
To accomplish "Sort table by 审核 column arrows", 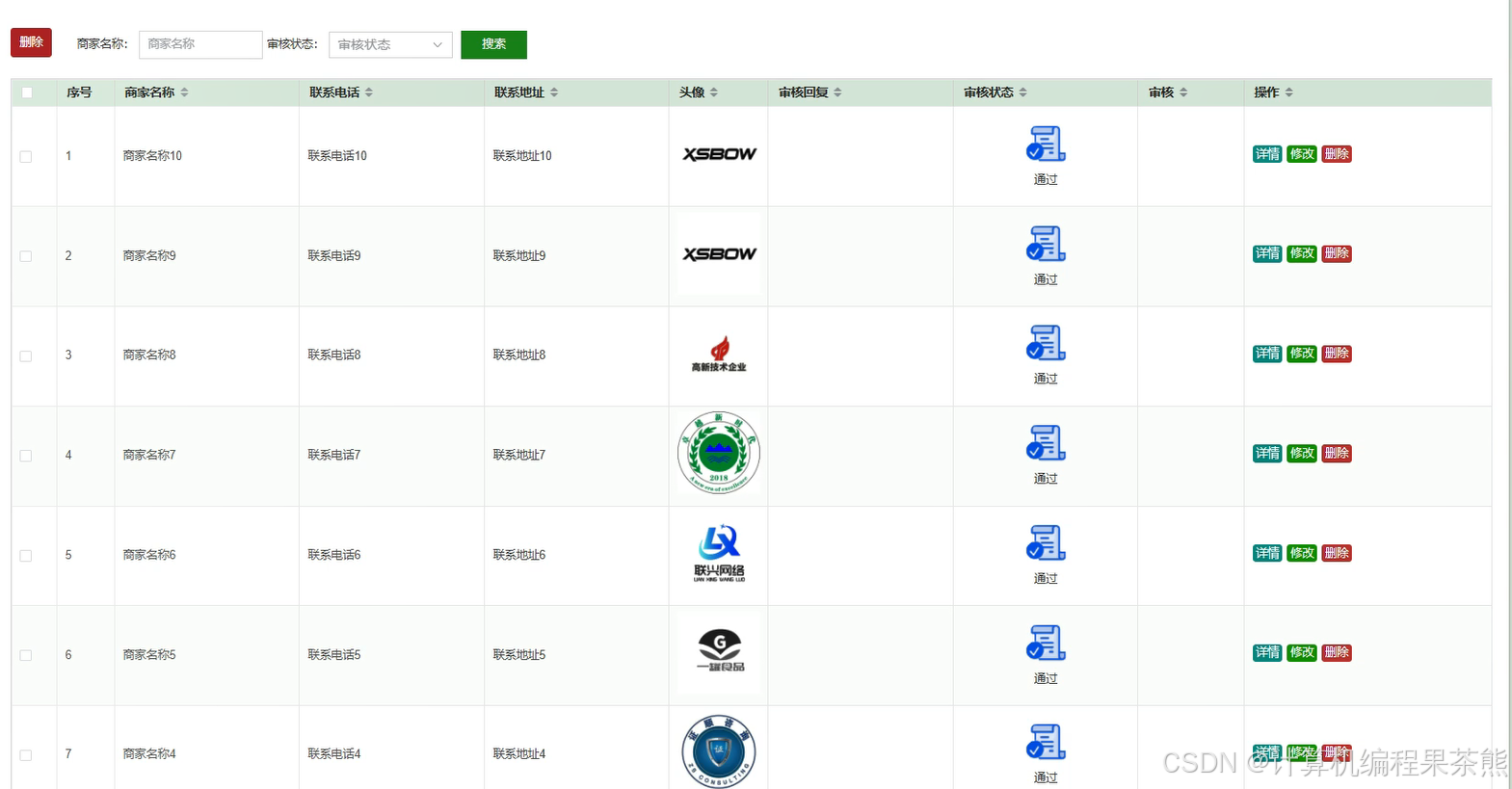I will click(1183, 92).
